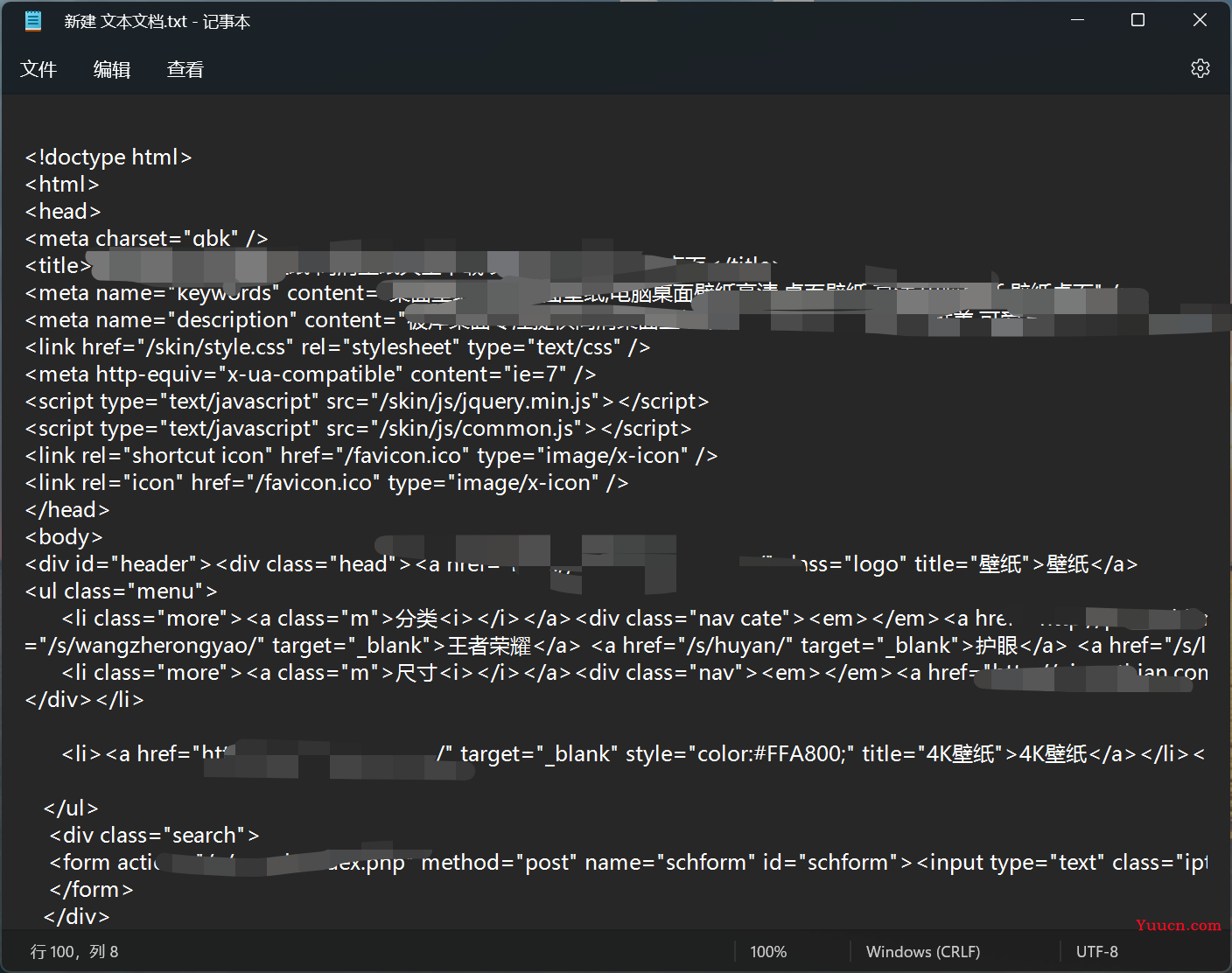Click the div id="header" line
Screen dimensions: 1232x973
[x=581, y=563]
